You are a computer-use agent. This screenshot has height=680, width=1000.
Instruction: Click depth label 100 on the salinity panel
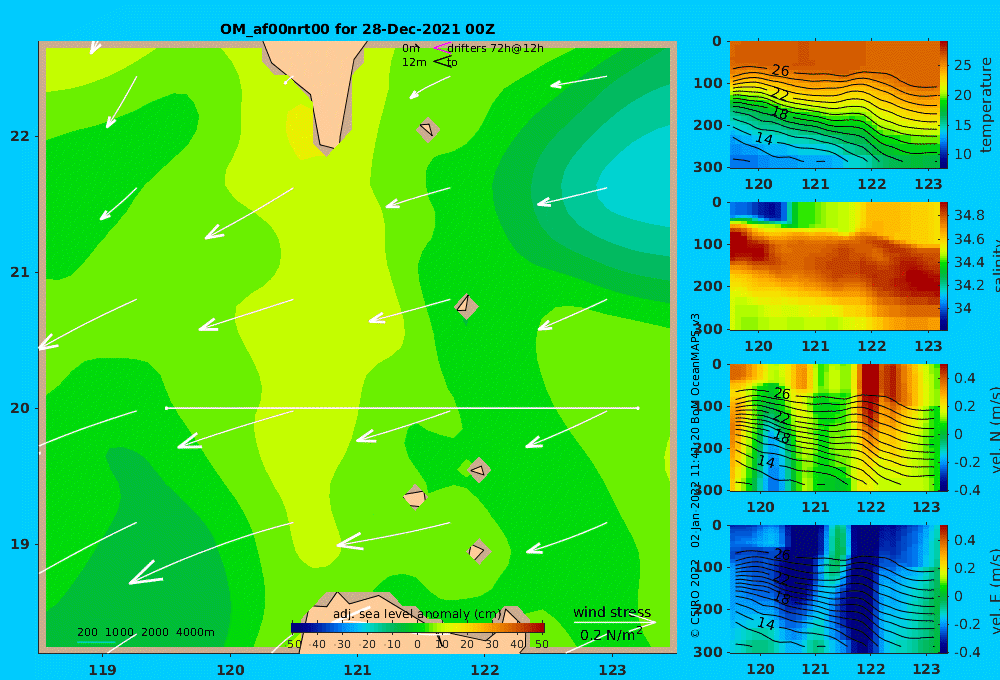[708, 244]
